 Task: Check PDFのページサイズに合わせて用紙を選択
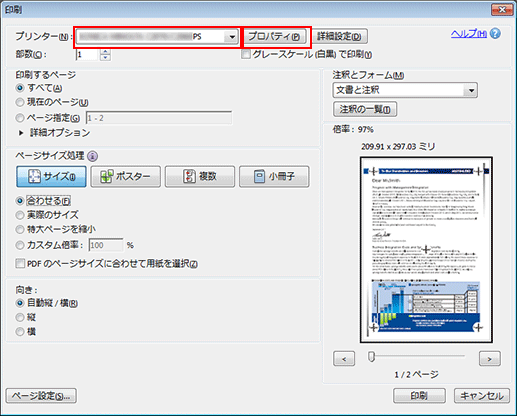(20, 264)
